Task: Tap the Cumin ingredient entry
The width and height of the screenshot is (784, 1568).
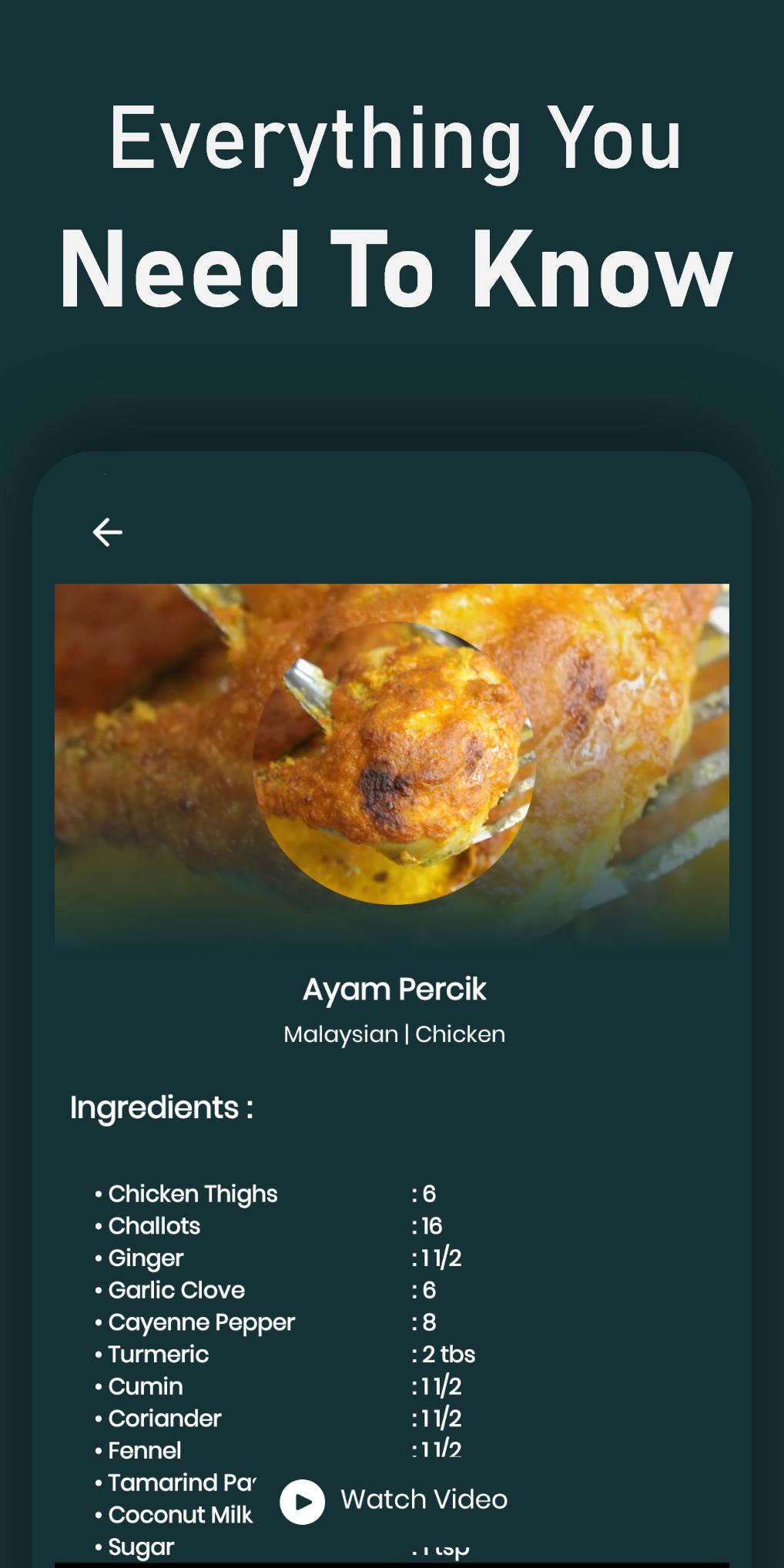Action: tap(146, 1386)
